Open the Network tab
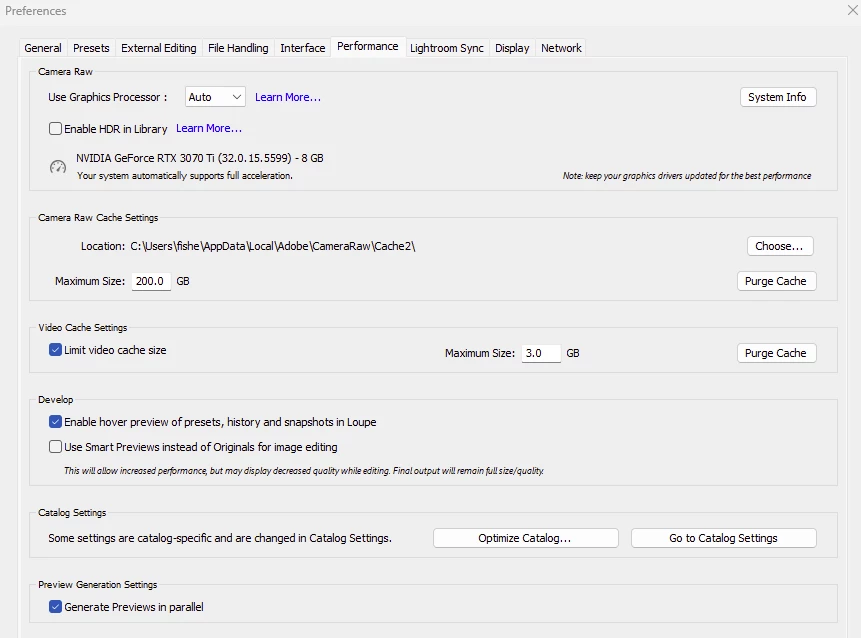Screen dimensions: 861x638 coord(561,48)
